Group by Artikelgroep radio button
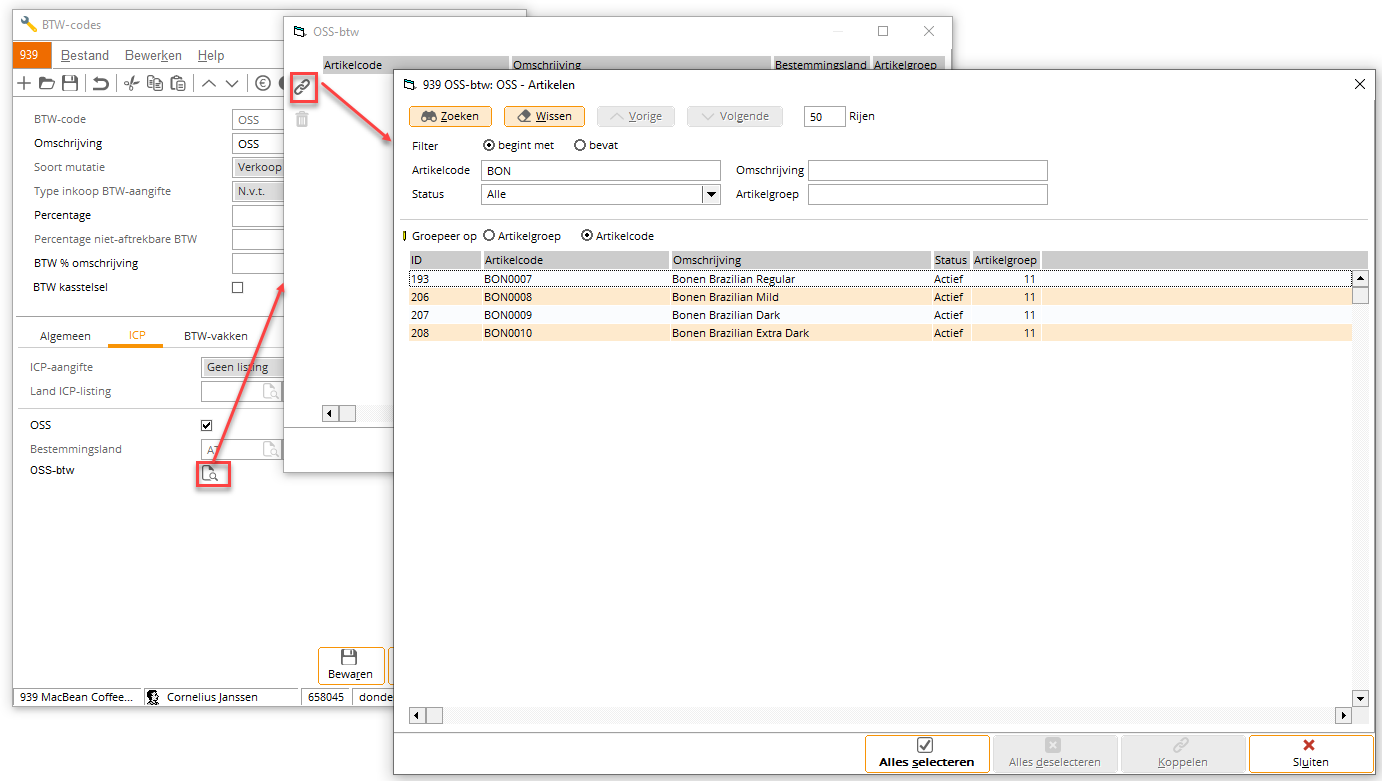 [x=489, y=236]
